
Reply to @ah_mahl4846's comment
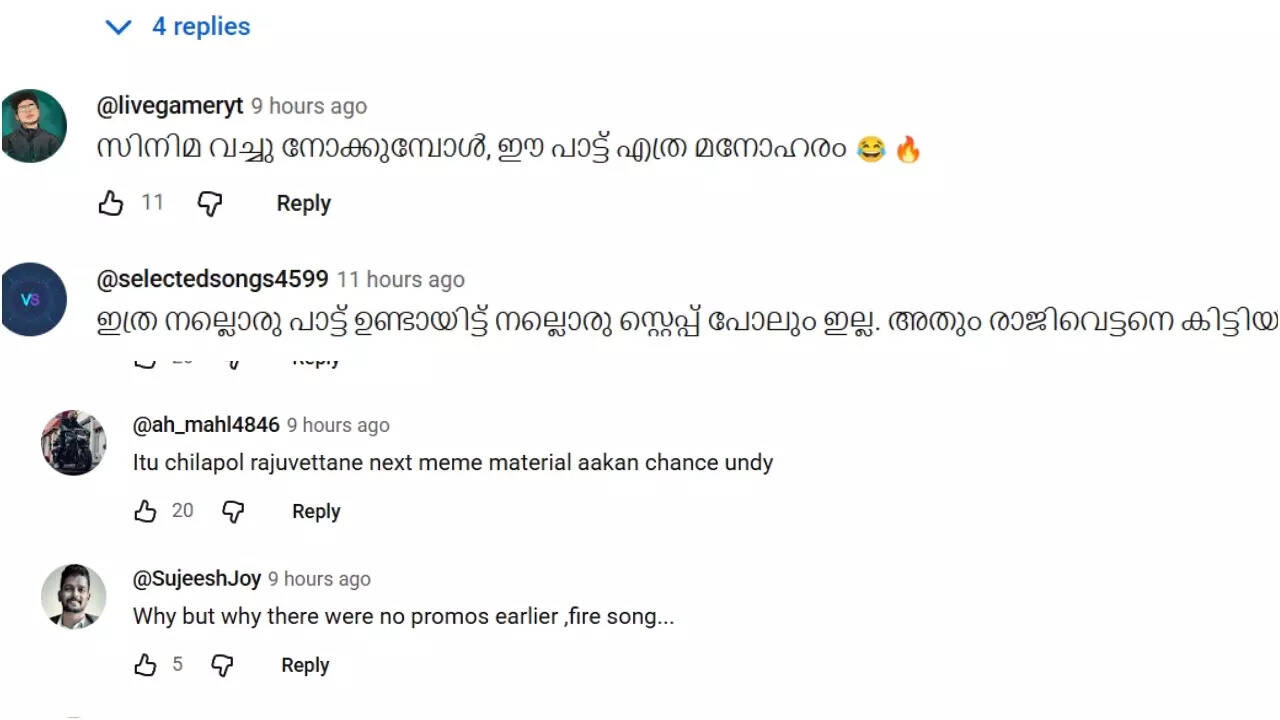(316, 512)
